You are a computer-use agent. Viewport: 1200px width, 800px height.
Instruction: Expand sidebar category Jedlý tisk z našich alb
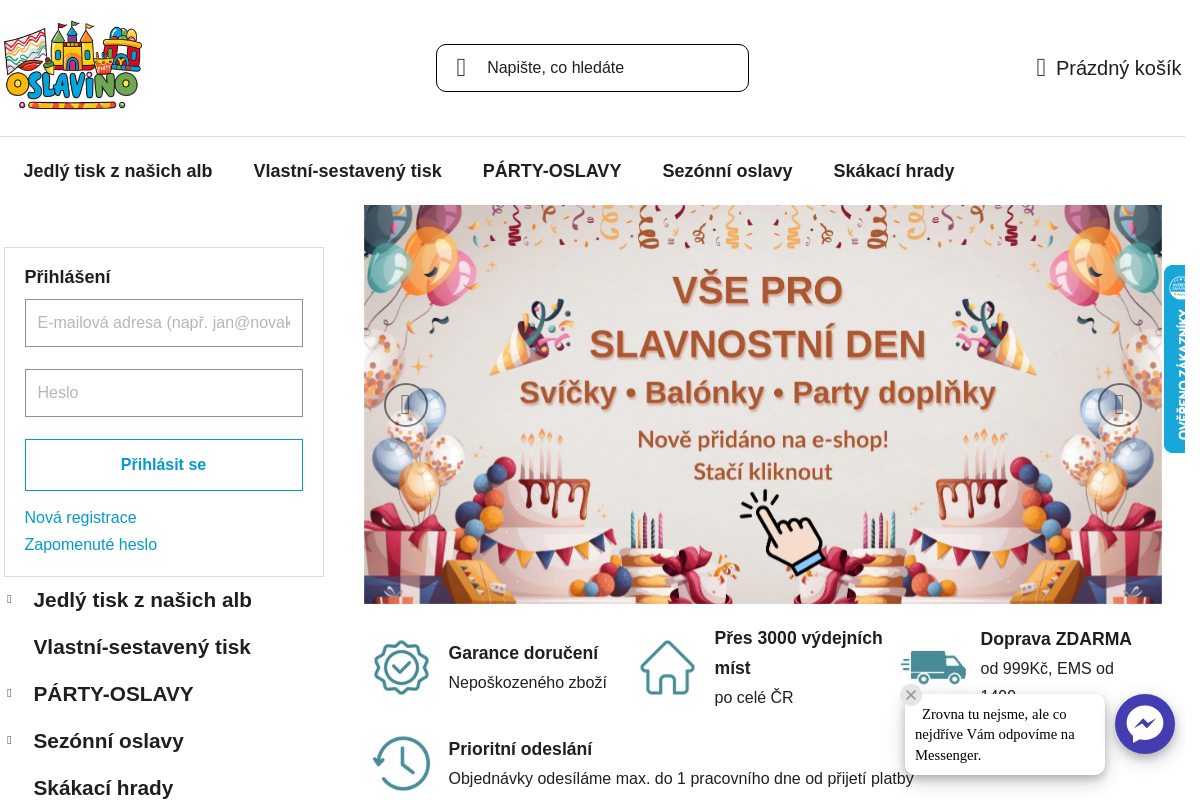pyautogui.click(x=10, y=599)
